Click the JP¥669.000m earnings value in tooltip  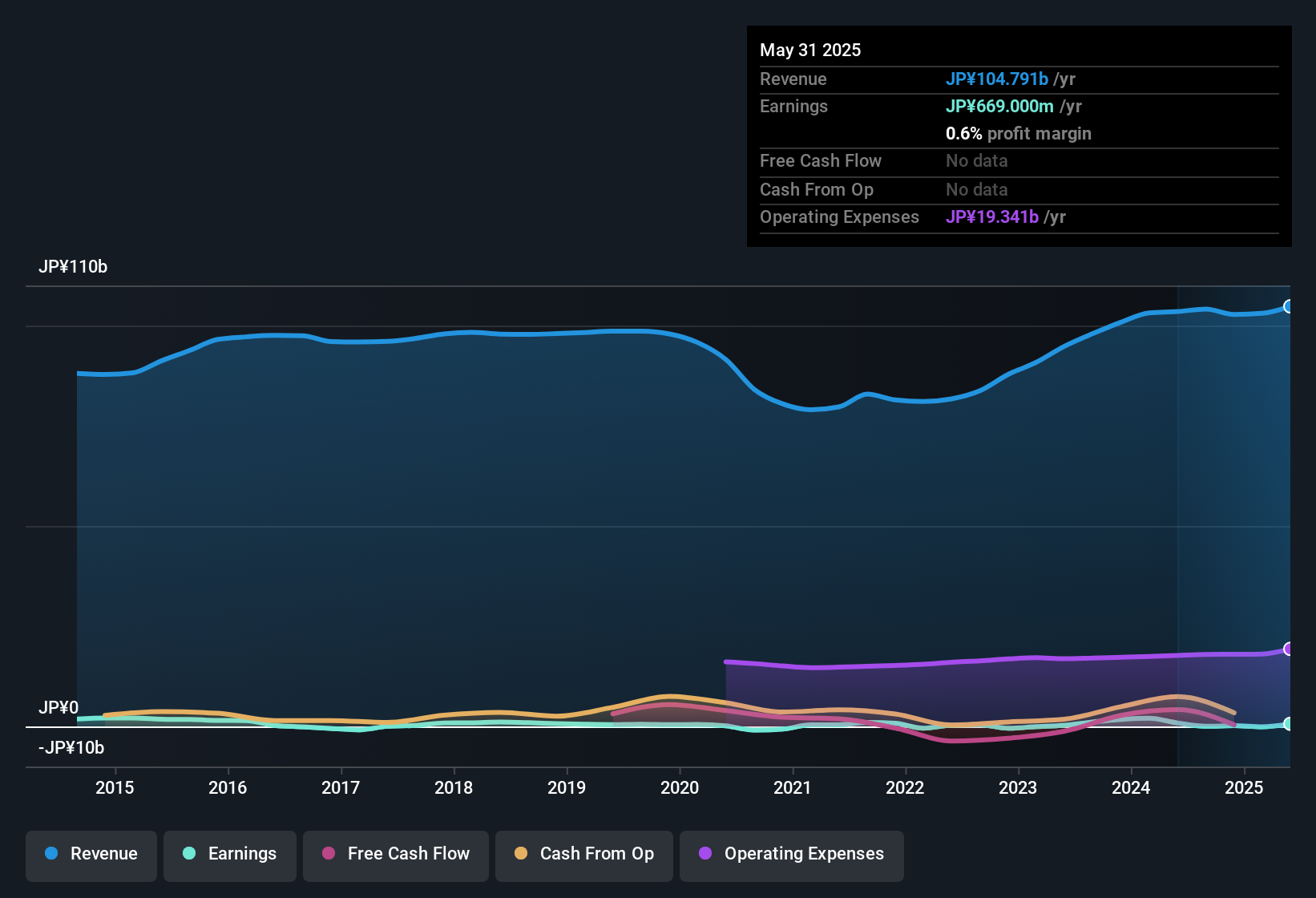click(999, 106)
